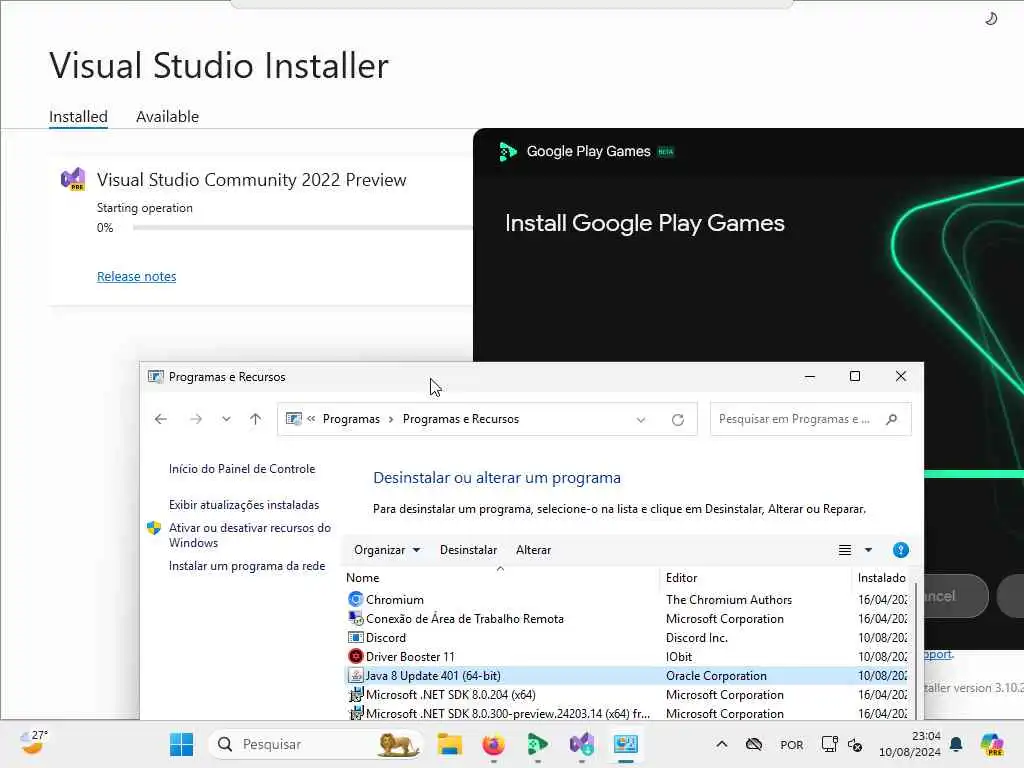Select the Driver Booster 11 row
This screenshot has width=1024, height=768.
click(x=627, y=656)
